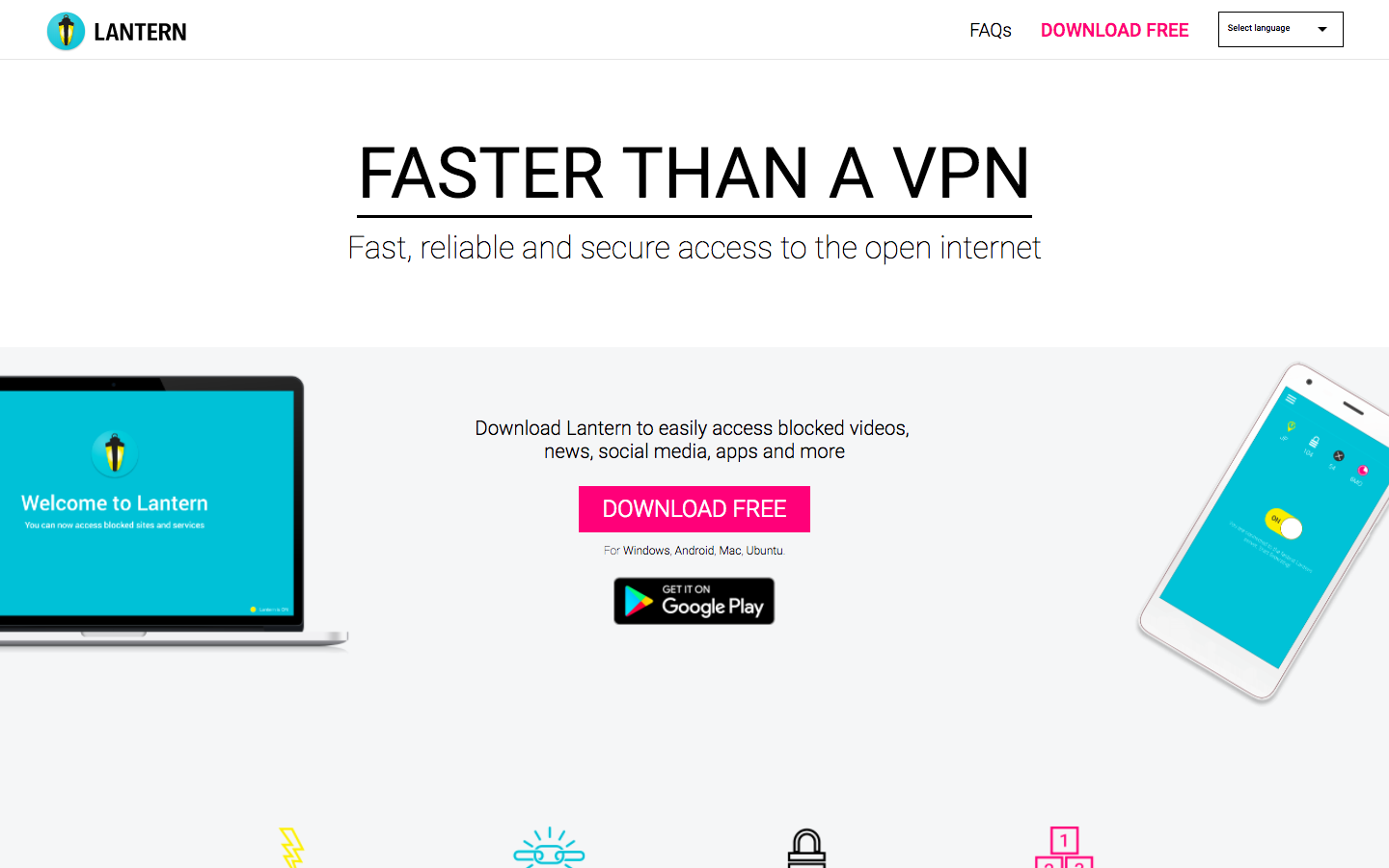Click the language dropdown arrow
The width and height of the screenshot is (1389, 868).
(x=1322, y=29)
